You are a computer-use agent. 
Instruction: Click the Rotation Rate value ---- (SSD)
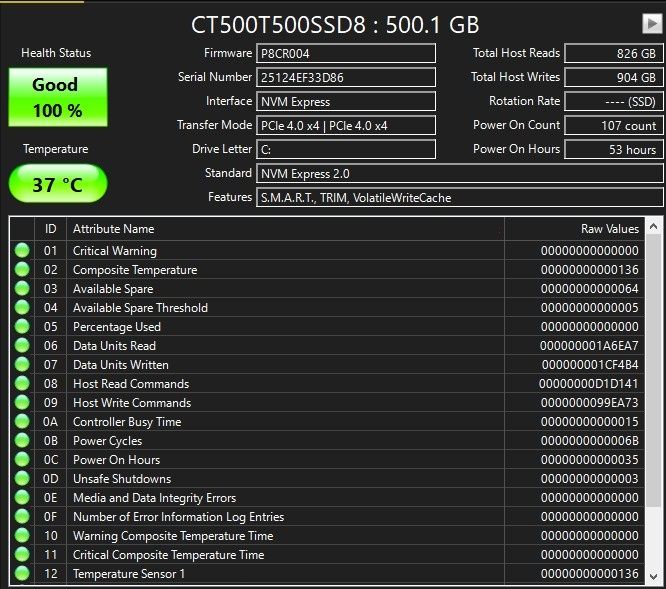(614, 101)
